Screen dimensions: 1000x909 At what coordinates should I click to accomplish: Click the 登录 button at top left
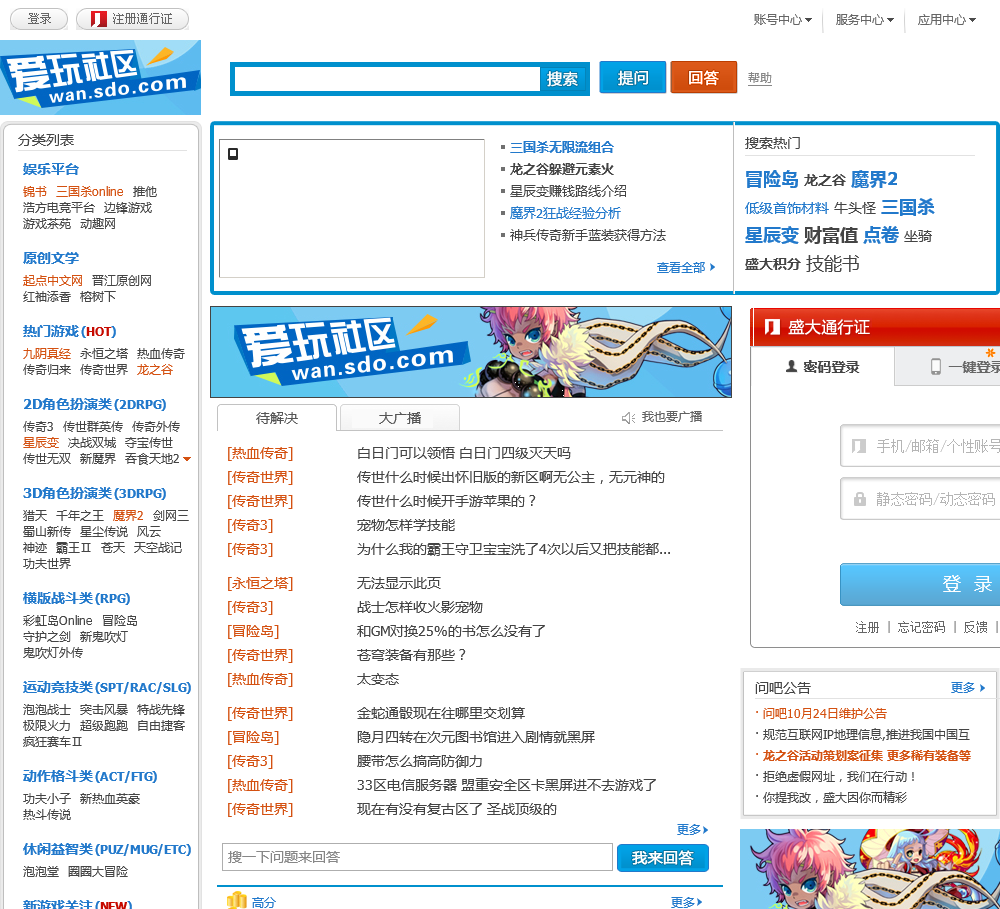[39, 19]
